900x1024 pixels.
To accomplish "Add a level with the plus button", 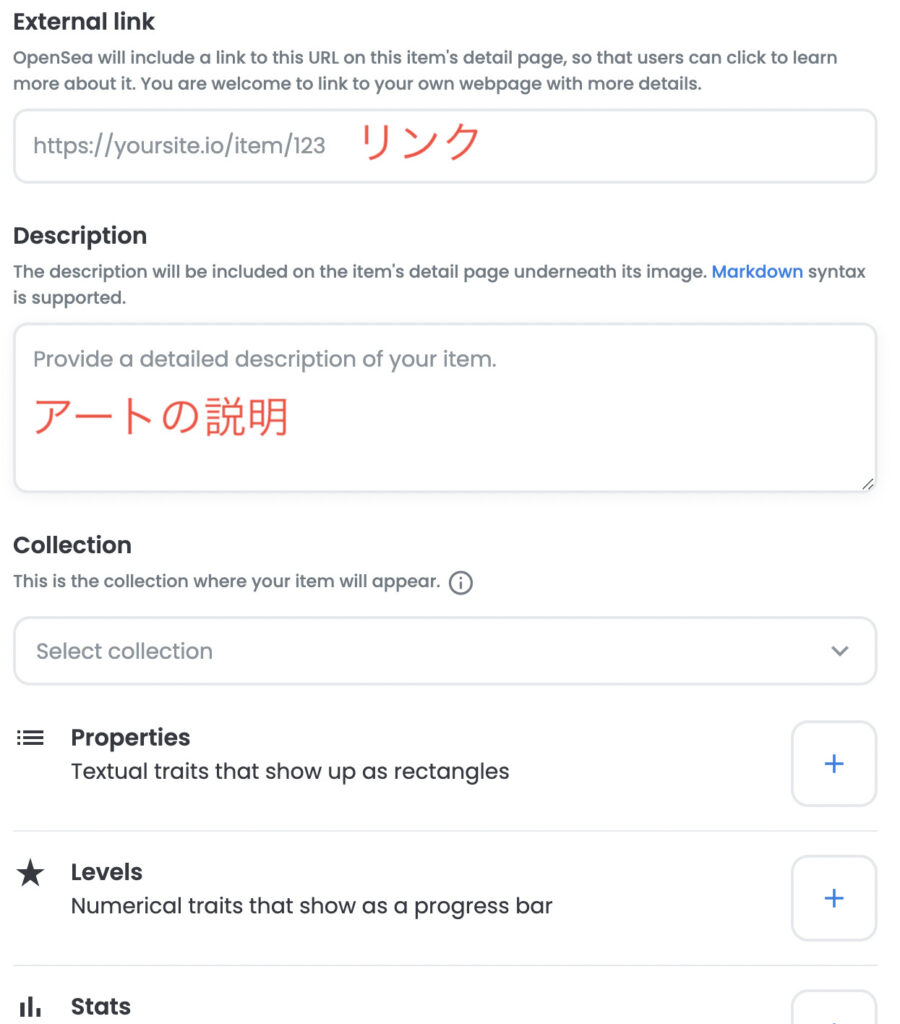I will point(833,898).
